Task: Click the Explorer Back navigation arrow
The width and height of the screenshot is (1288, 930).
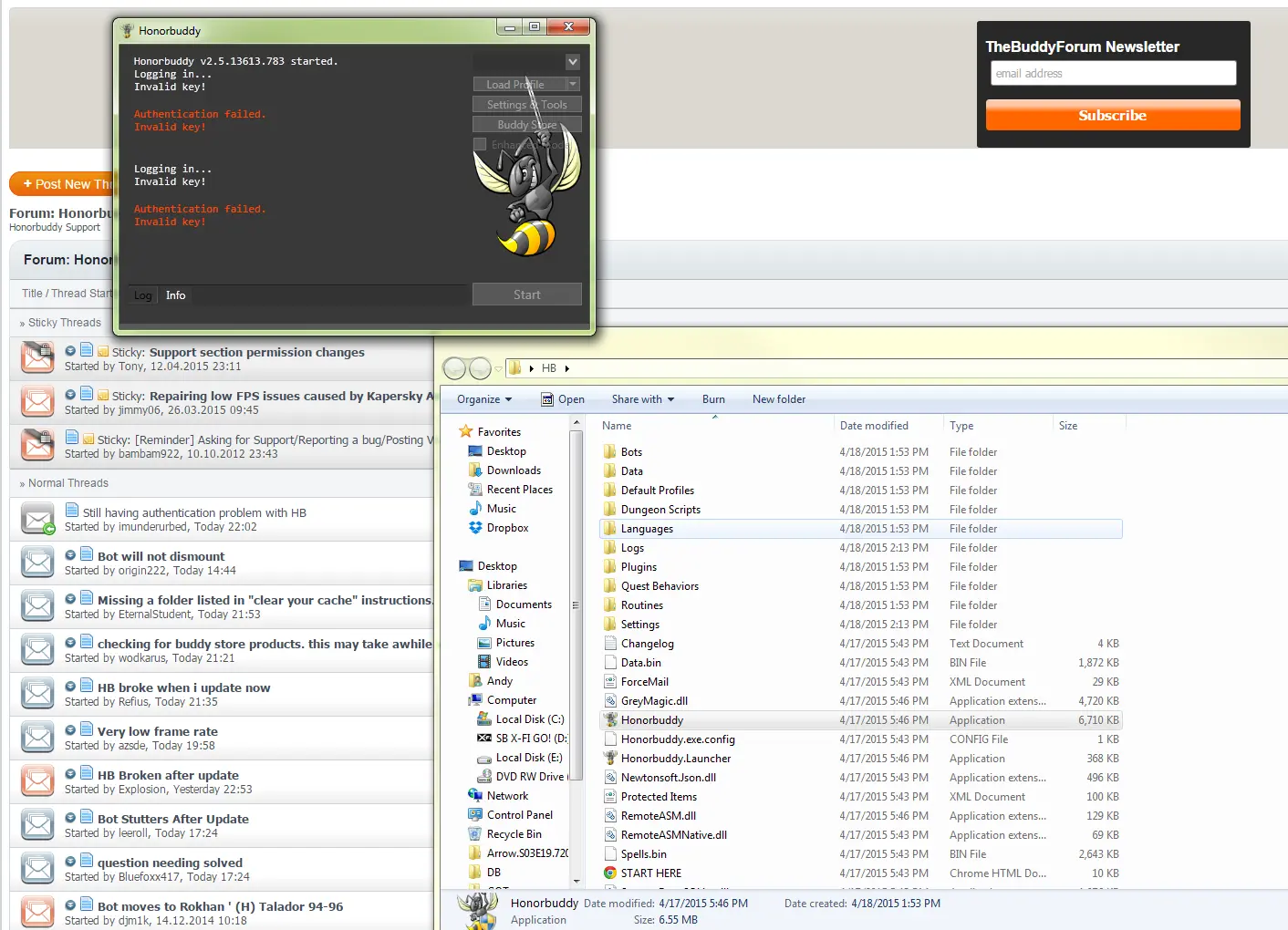Action: point(454,368)
